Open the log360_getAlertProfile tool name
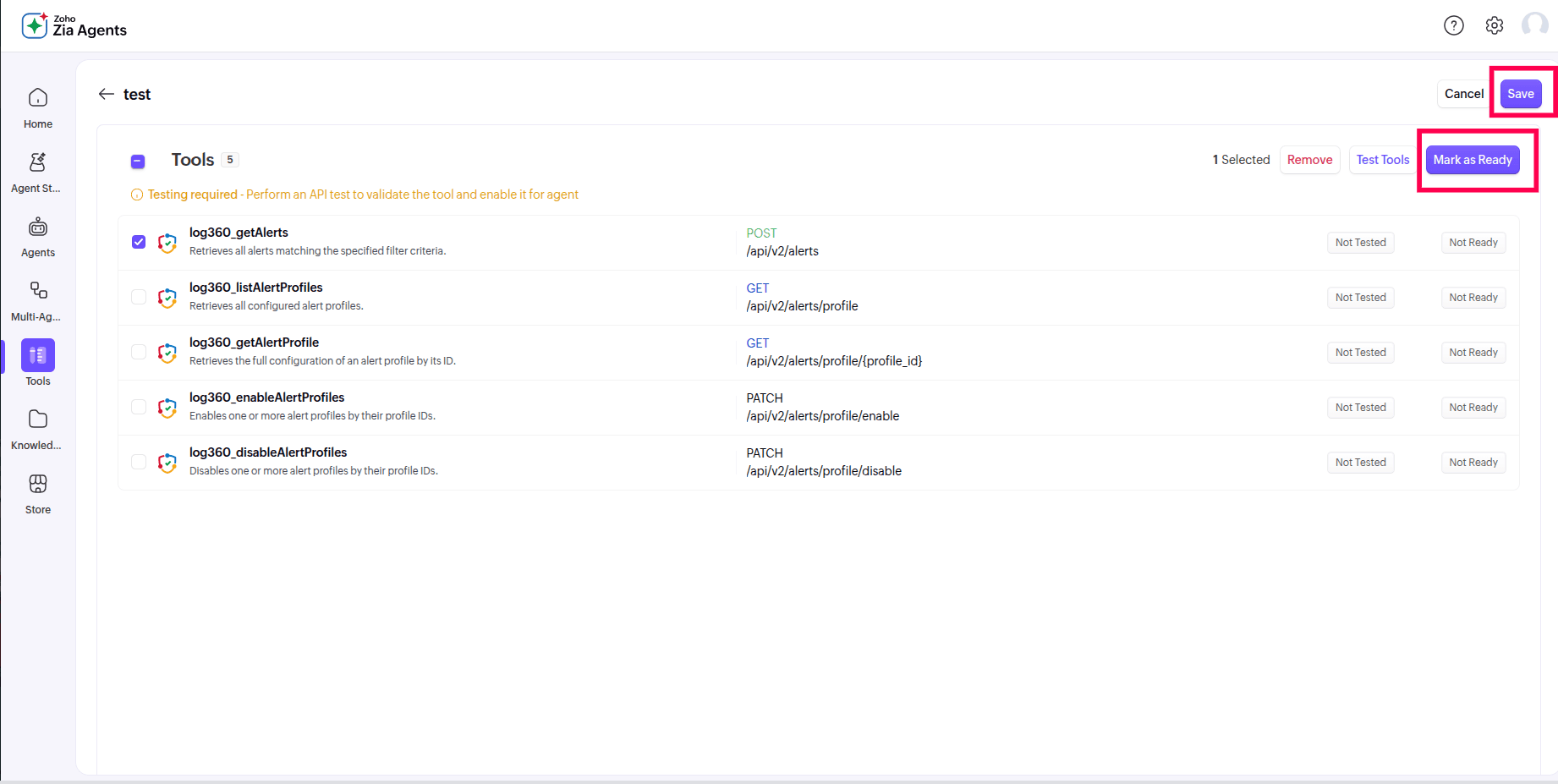The height and width of the screenshot is (784, 1558). pyautogui.click(x=254, y=343)
